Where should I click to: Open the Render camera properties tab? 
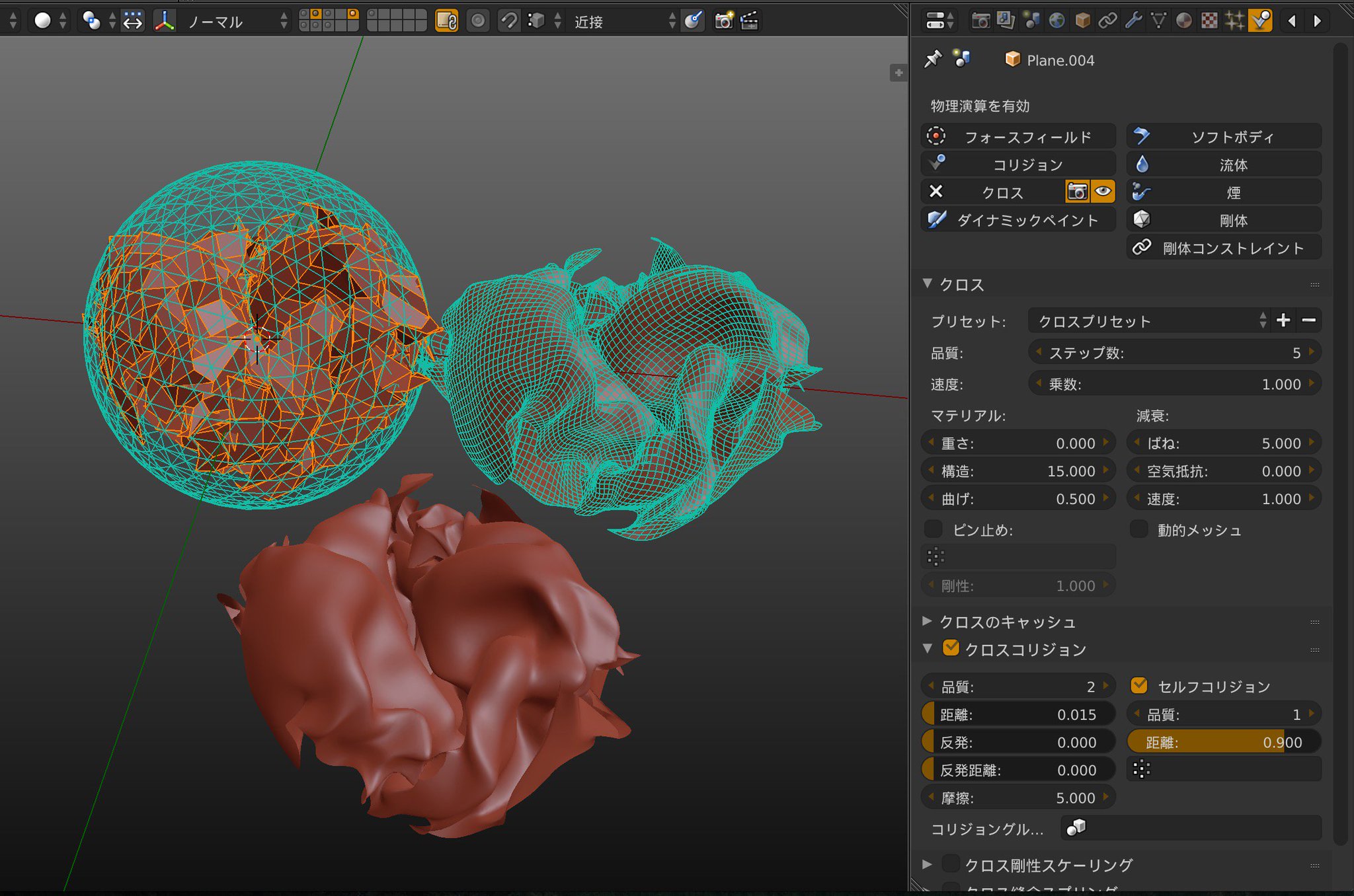pyautogui.click(x=980, y=20)
